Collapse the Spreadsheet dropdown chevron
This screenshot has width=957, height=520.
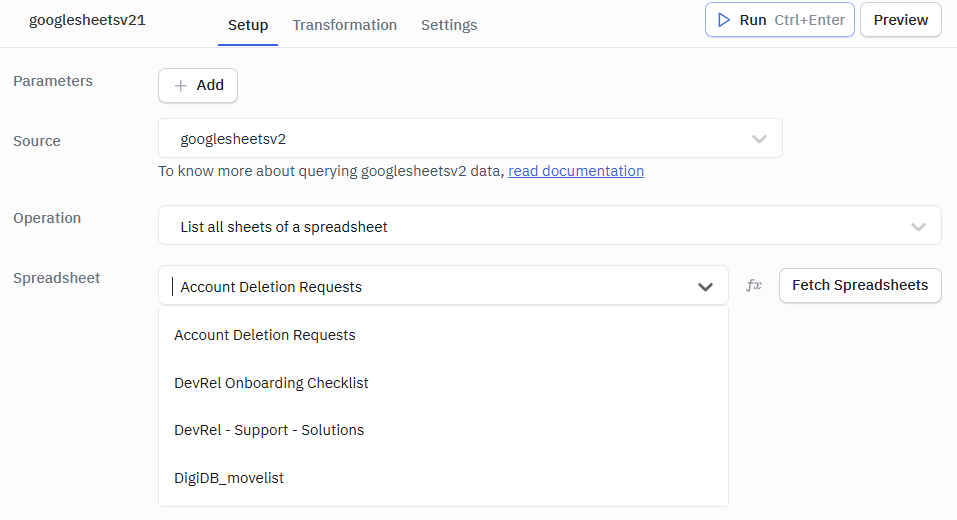tap(705, 286)
